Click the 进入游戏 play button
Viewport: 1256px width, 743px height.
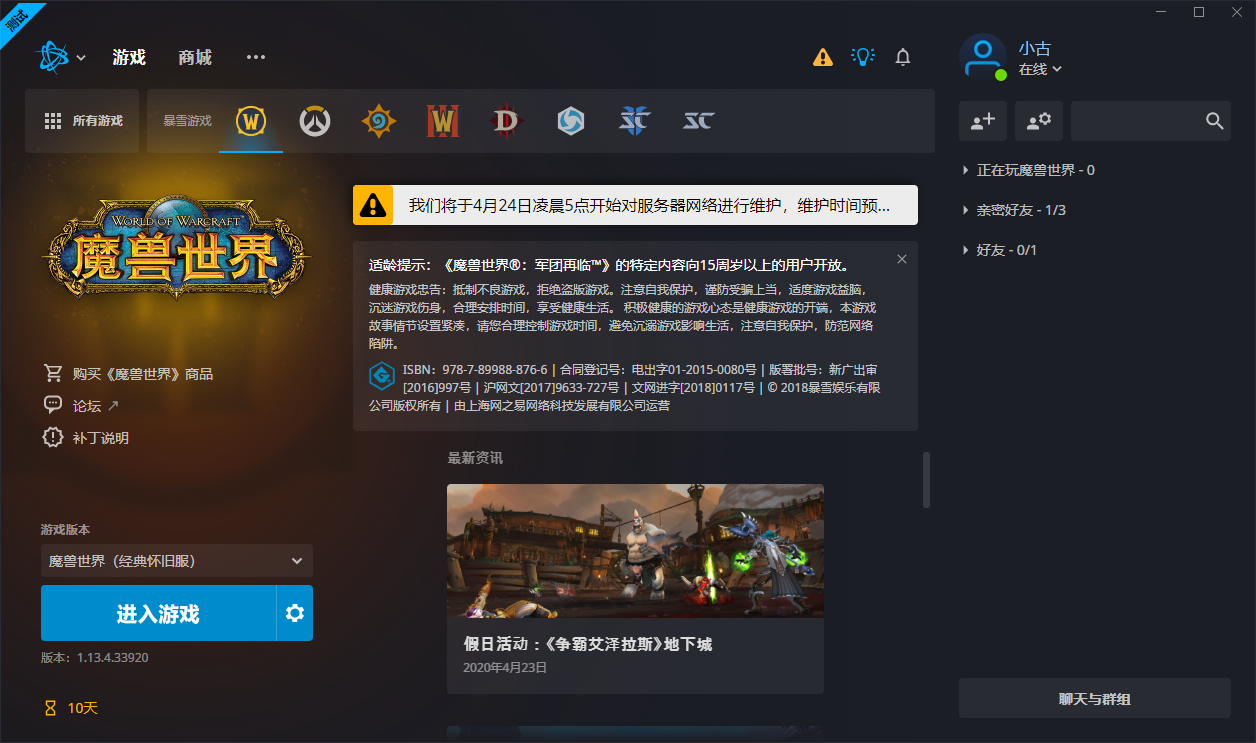click(158, 613)
